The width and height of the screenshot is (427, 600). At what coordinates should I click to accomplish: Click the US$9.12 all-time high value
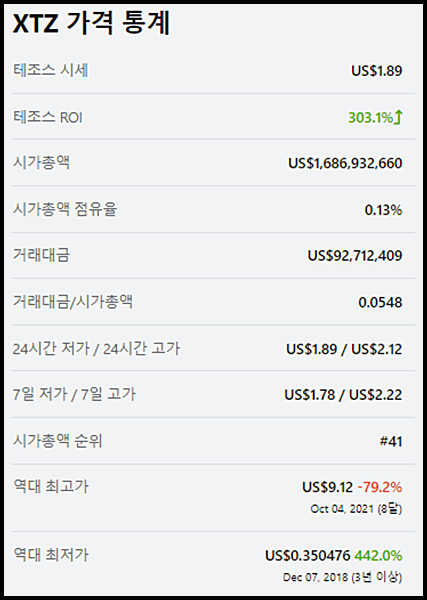point(328,488)
